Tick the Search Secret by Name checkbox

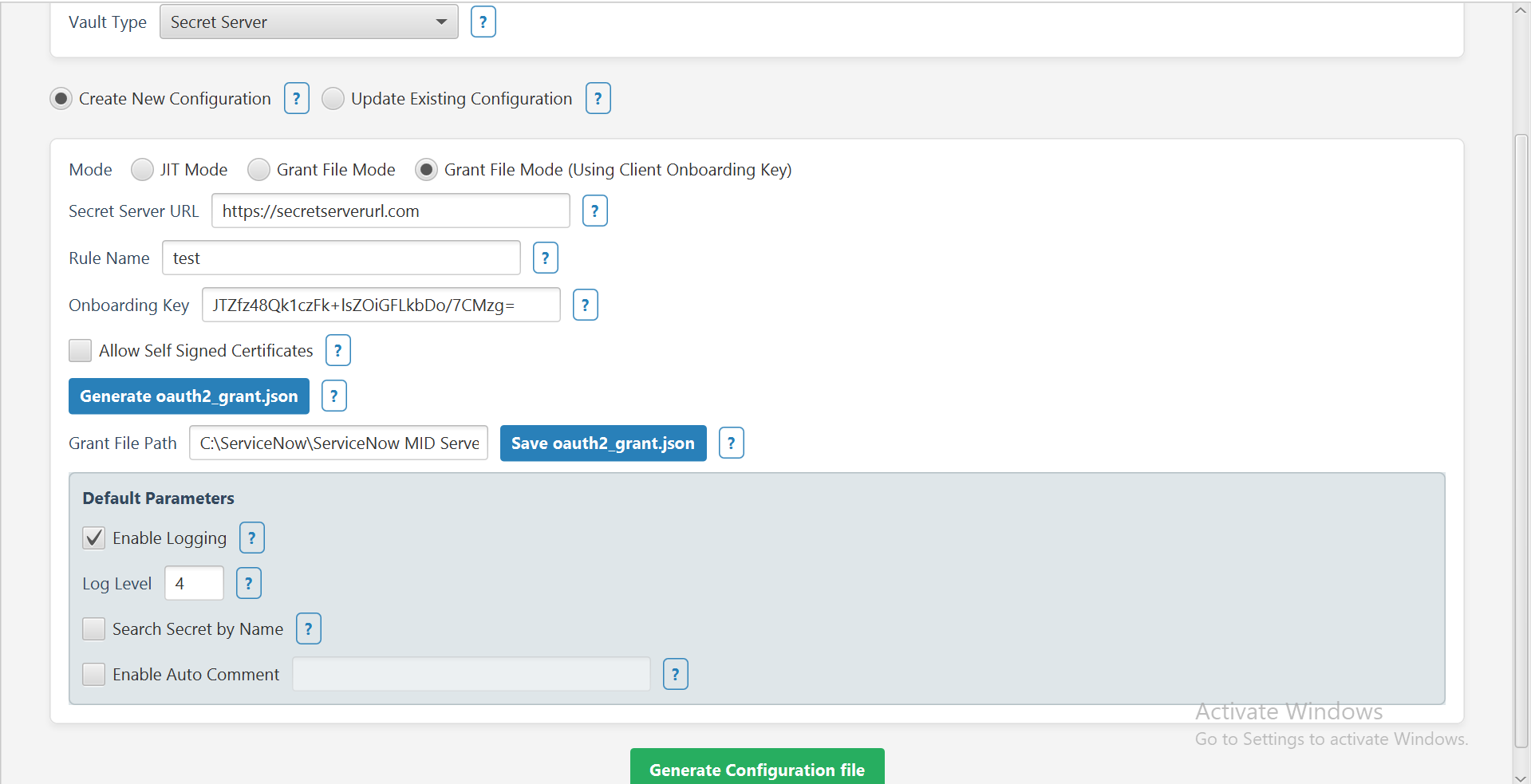pos(94,629)
